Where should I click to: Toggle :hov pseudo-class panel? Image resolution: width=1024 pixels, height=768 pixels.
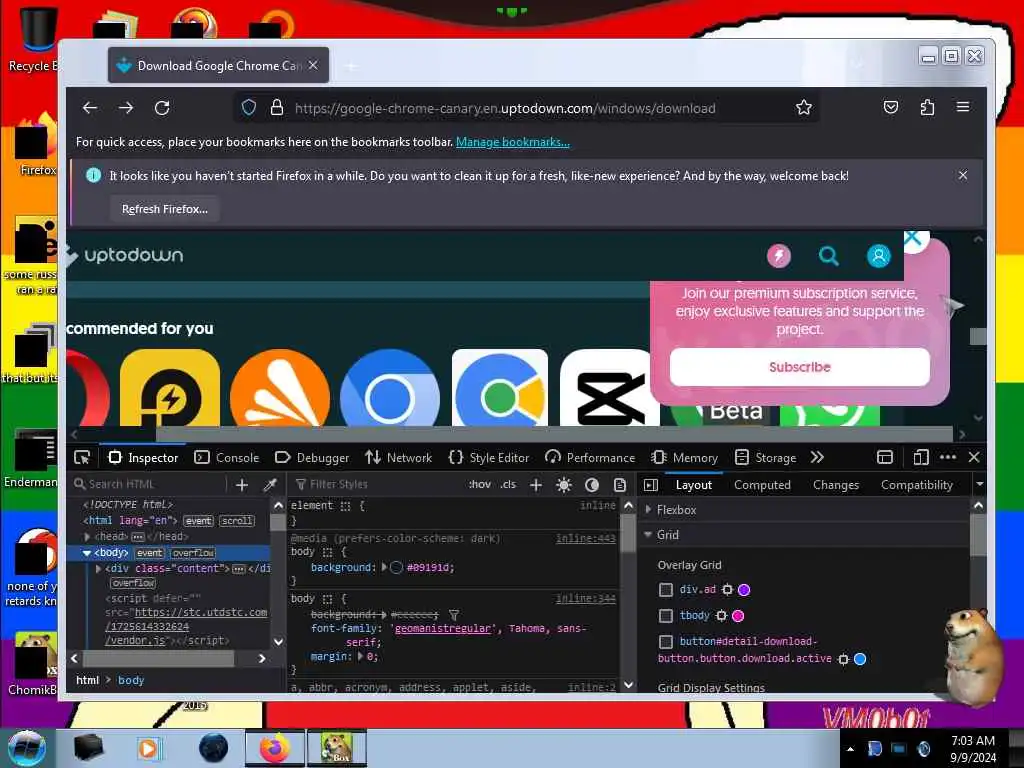[479, 484]
